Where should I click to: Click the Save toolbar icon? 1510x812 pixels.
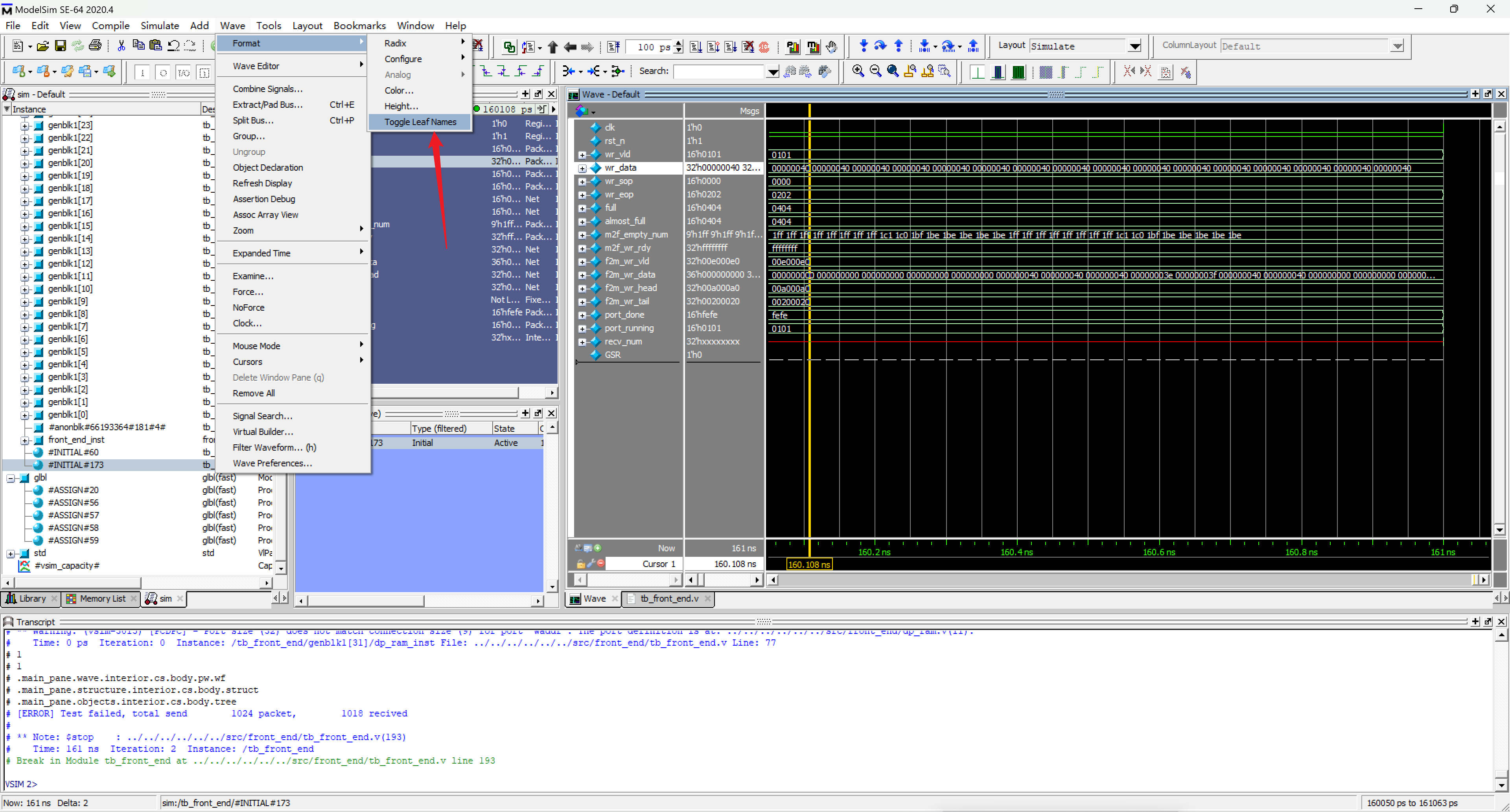[x=60, y=46]
